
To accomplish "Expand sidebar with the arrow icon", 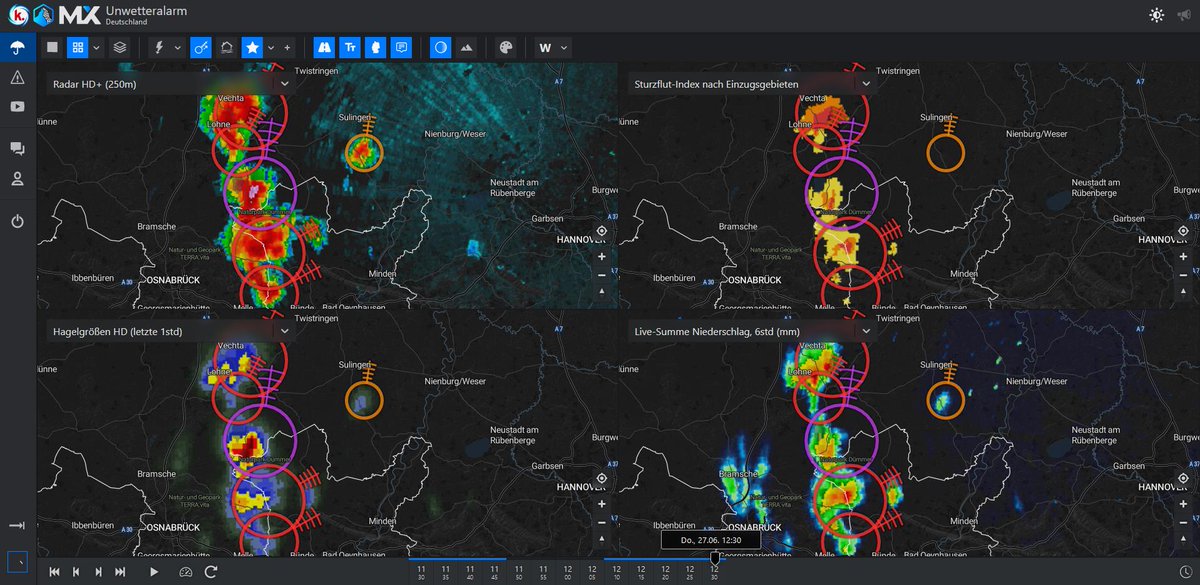I will [x=17, y=525].
